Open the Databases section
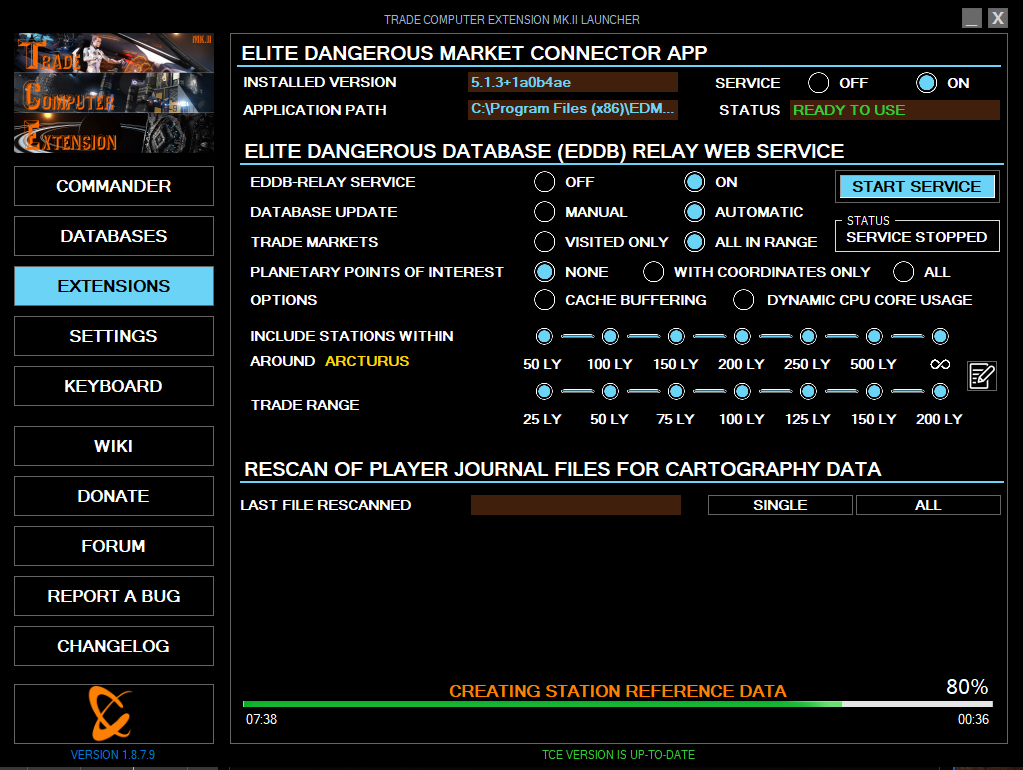Viewport: 1023px width, 770px height. pos(114,236)
